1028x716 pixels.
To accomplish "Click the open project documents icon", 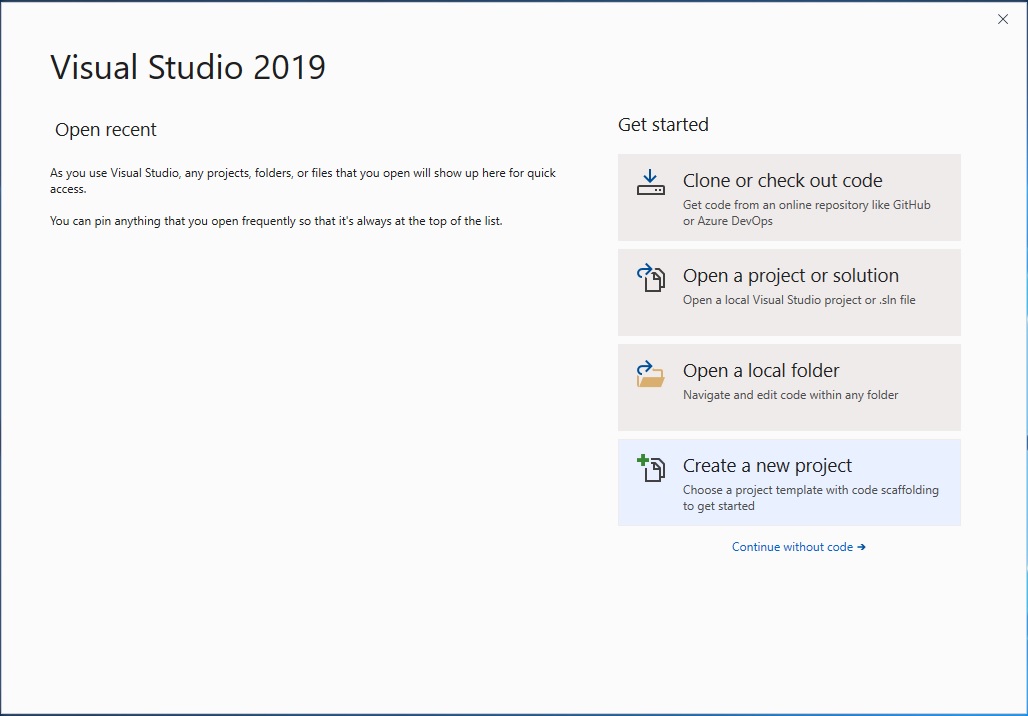I will click(650, 277).
